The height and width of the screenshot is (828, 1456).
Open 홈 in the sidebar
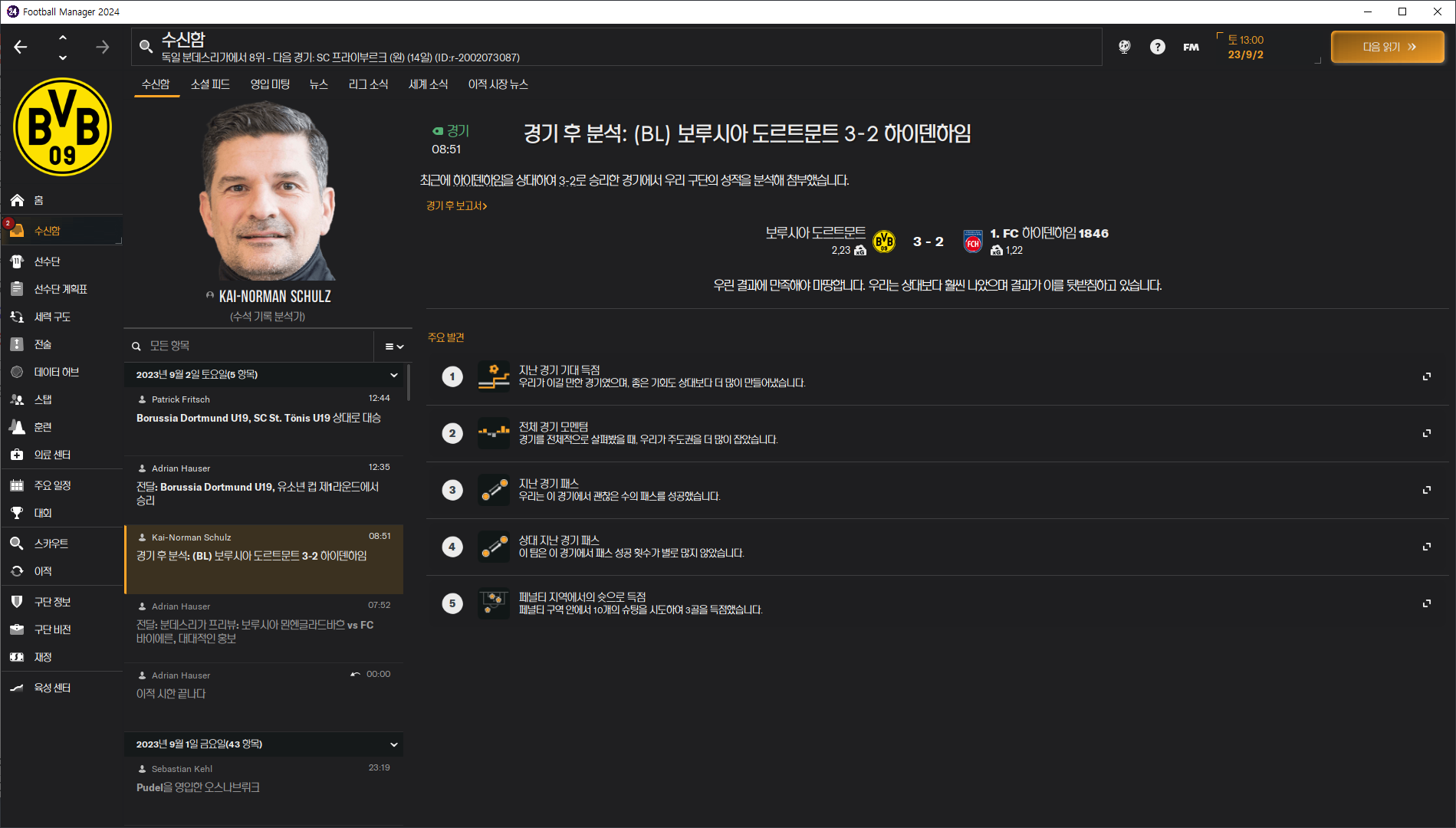pyautogui.click(x=61, y=200)
